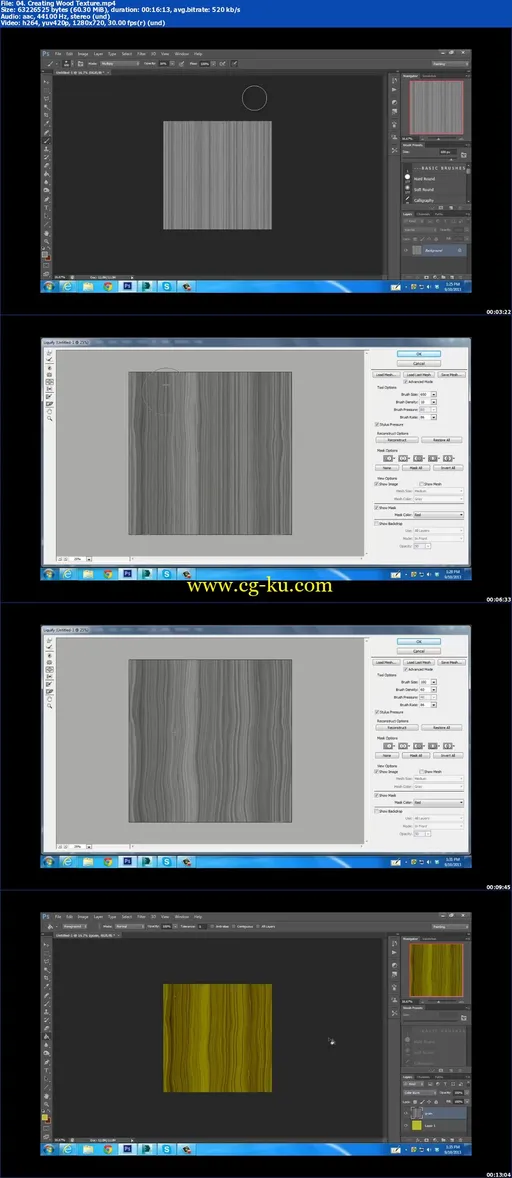The width and height of the screenshot is (512, 1178).
Task: Click the www.cg-ku.com watermark link
Action: coord(259,585)
